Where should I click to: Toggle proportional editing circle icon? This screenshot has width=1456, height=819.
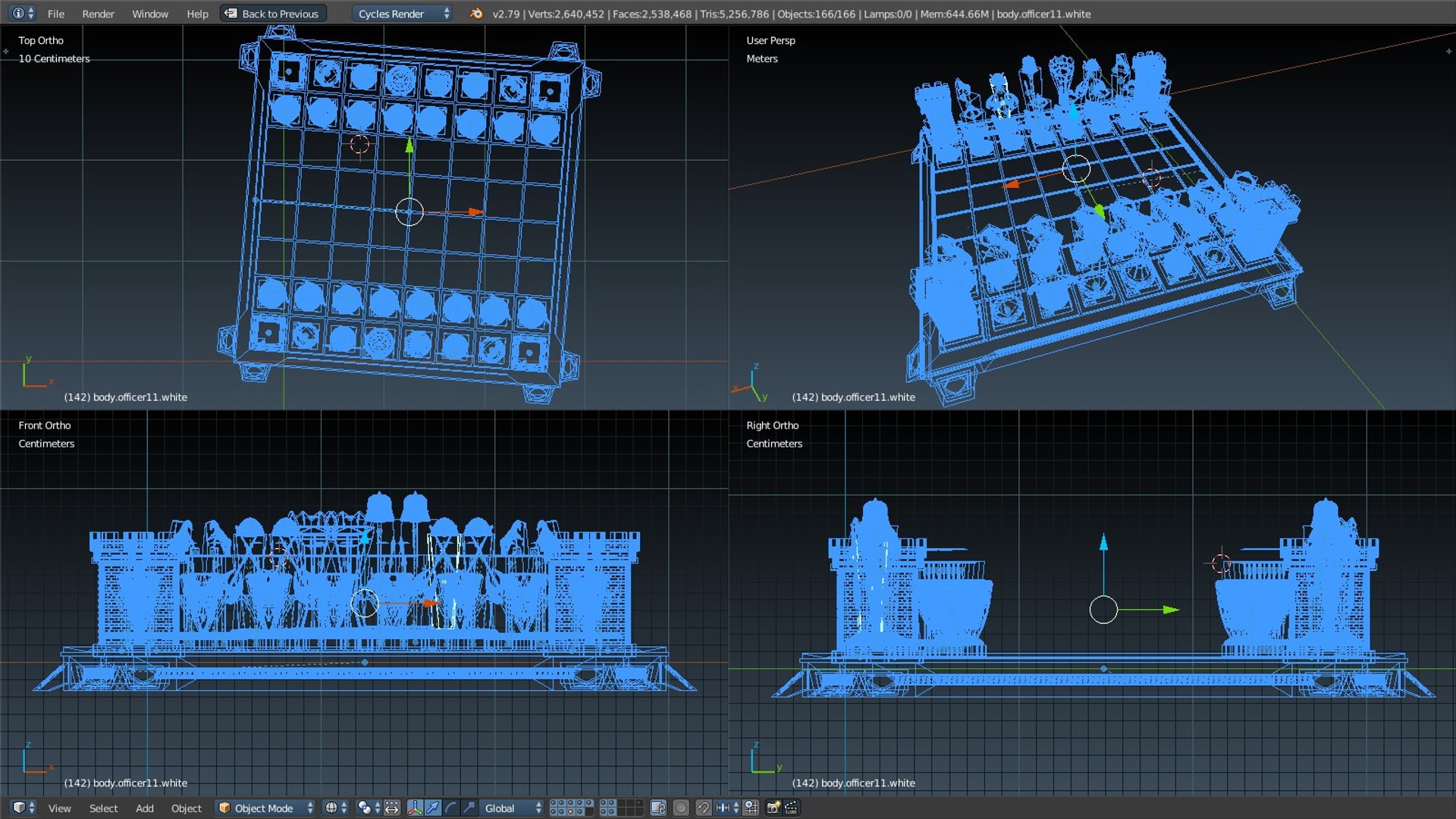coord(681,808)
